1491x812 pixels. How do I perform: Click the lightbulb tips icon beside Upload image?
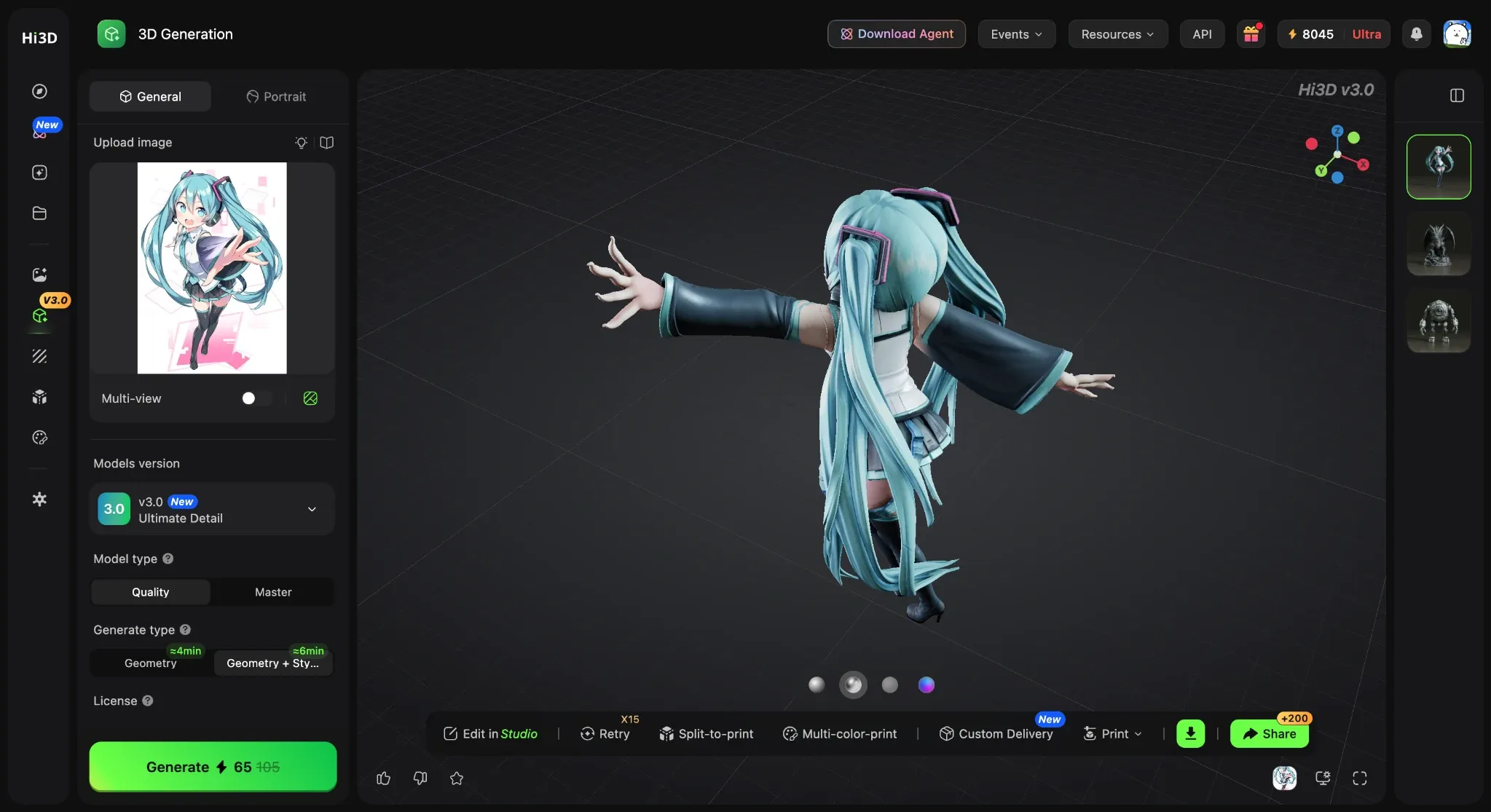(301, 143)
